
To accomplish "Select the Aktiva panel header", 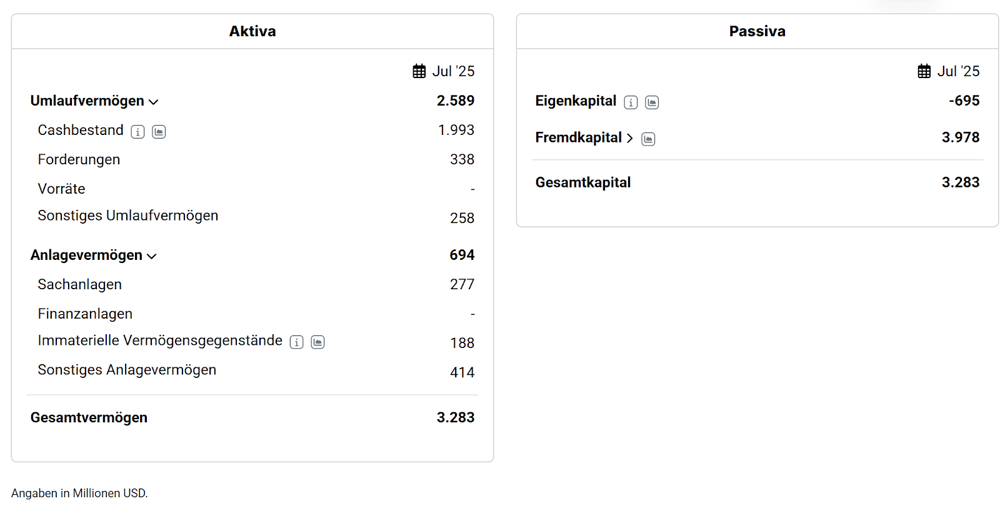I will pos(253,31).
